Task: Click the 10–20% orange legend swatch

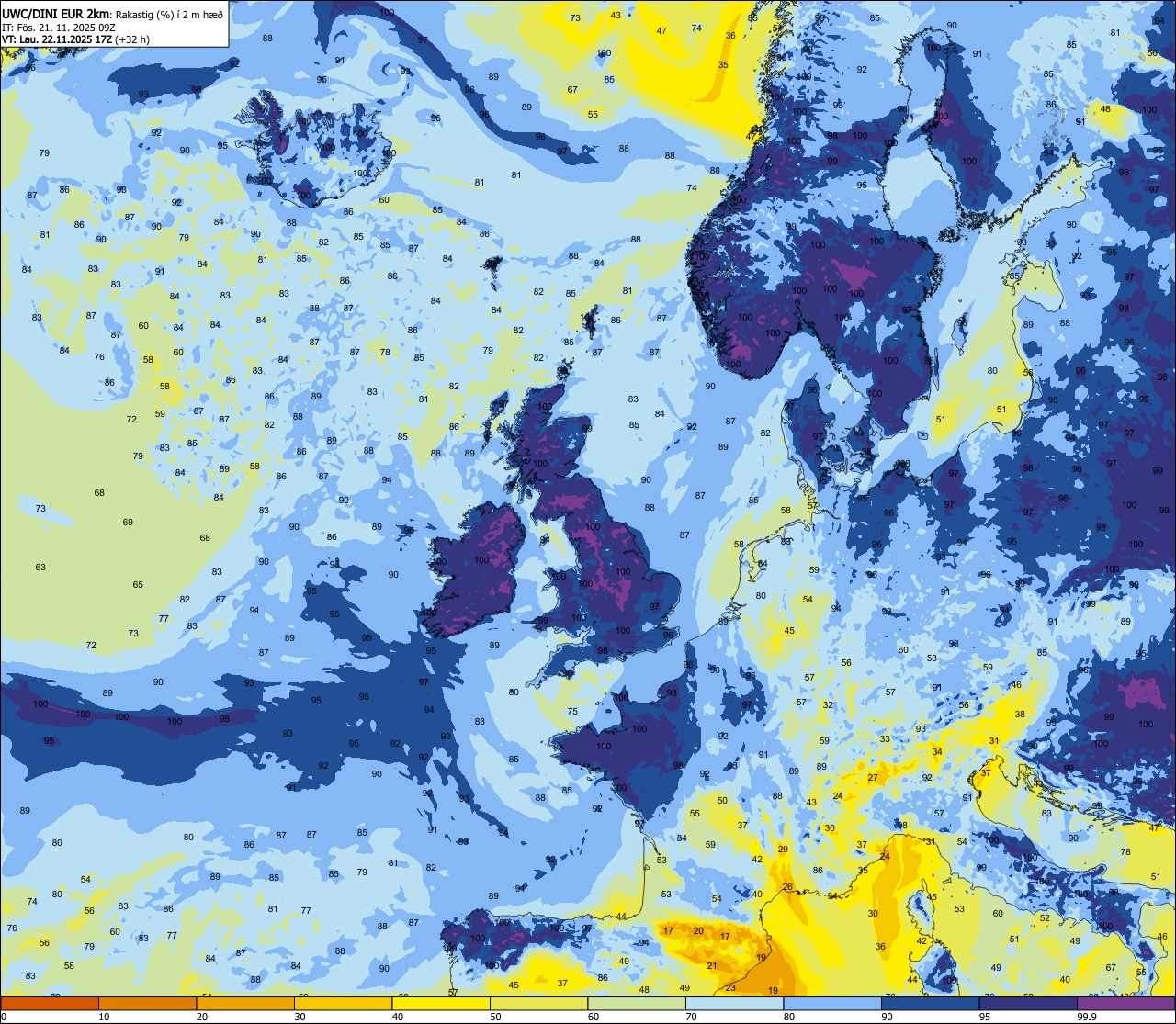Action: tap(147, 1004)
